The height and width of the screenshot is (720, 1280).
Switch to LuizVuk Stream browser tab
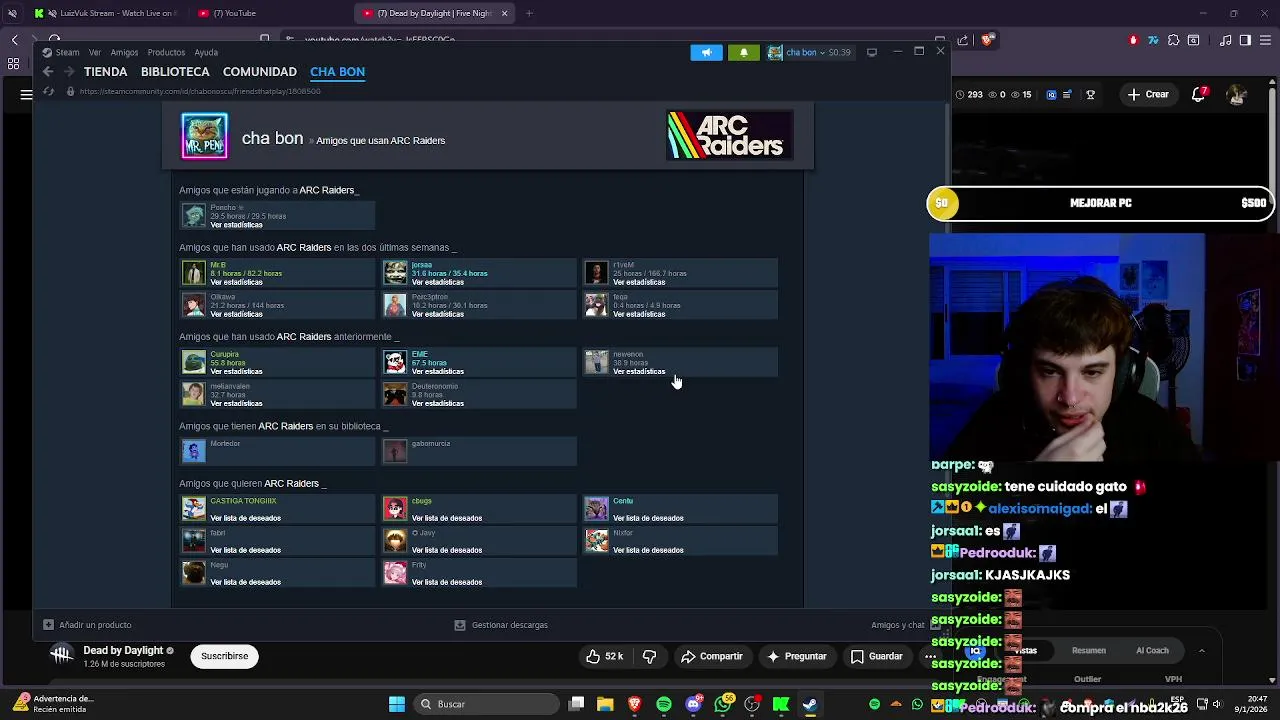click(x=104, y=13)
